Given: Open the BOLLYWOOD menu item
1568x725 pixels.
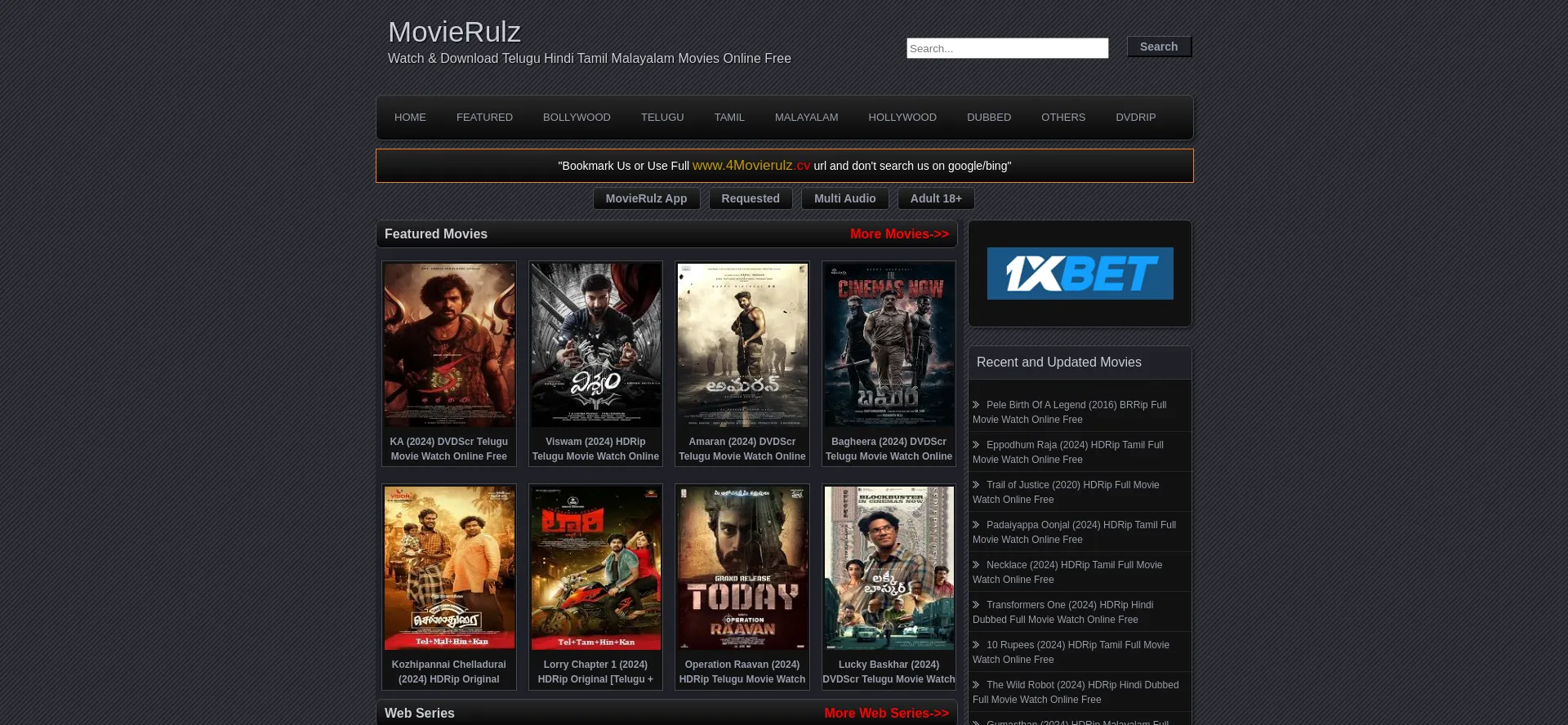Looking at the screenshot, I should tap(577, 118).
